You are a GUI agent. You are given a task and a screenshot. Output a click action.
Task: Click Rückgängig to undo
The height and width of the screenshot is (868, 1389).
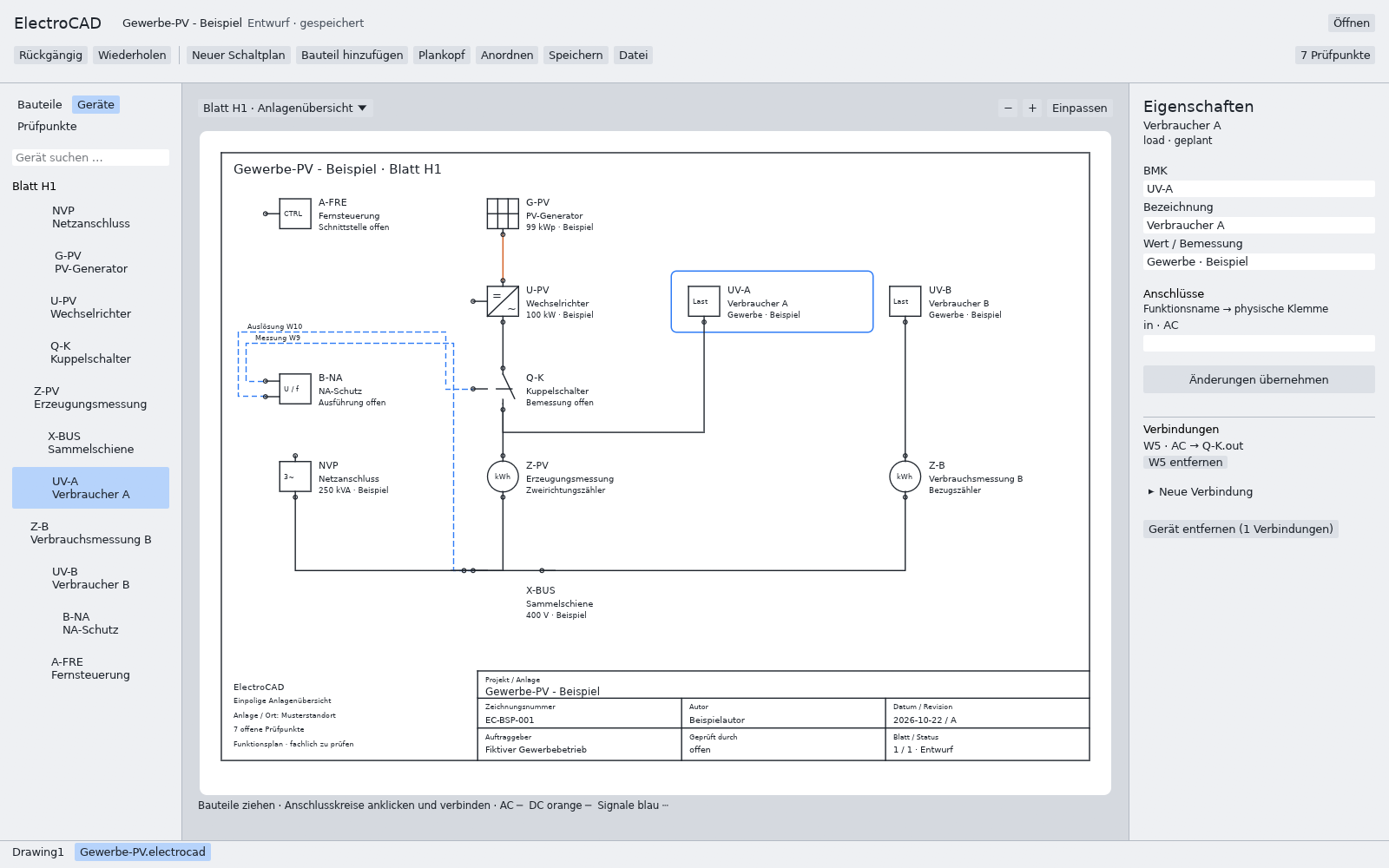point(50,56)
